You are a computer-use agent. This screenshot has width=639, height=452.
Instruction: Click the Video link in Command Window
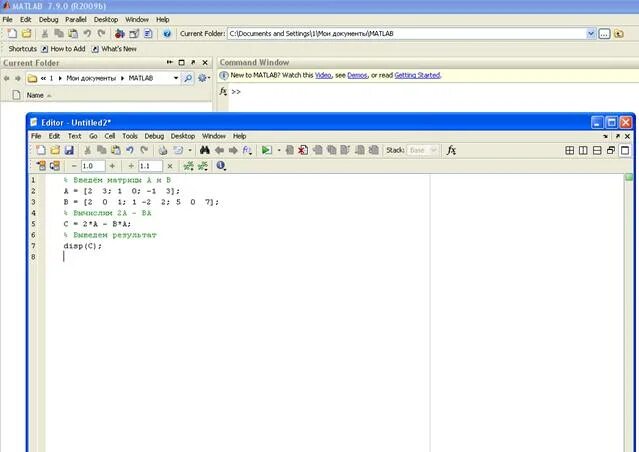click(323, 75)
